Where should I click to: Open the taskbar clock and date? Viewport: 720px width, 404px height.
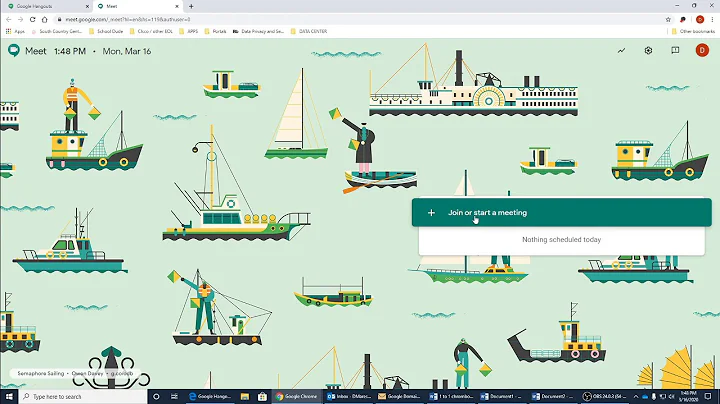pos(688,396)
